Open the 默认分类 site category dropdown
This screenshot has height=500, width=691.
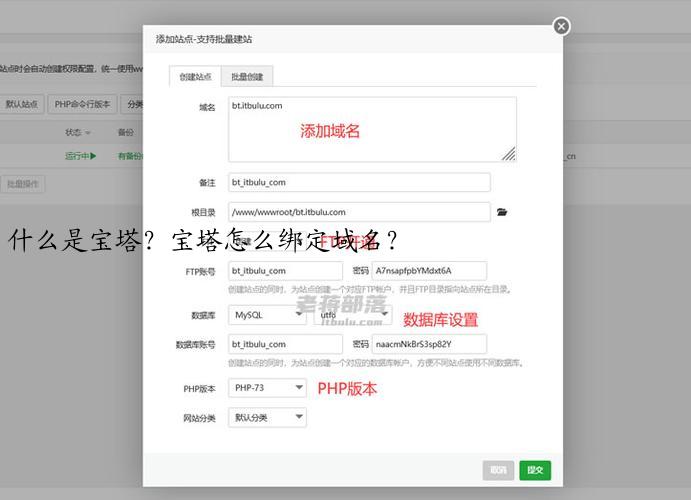[x=267, y=417]
